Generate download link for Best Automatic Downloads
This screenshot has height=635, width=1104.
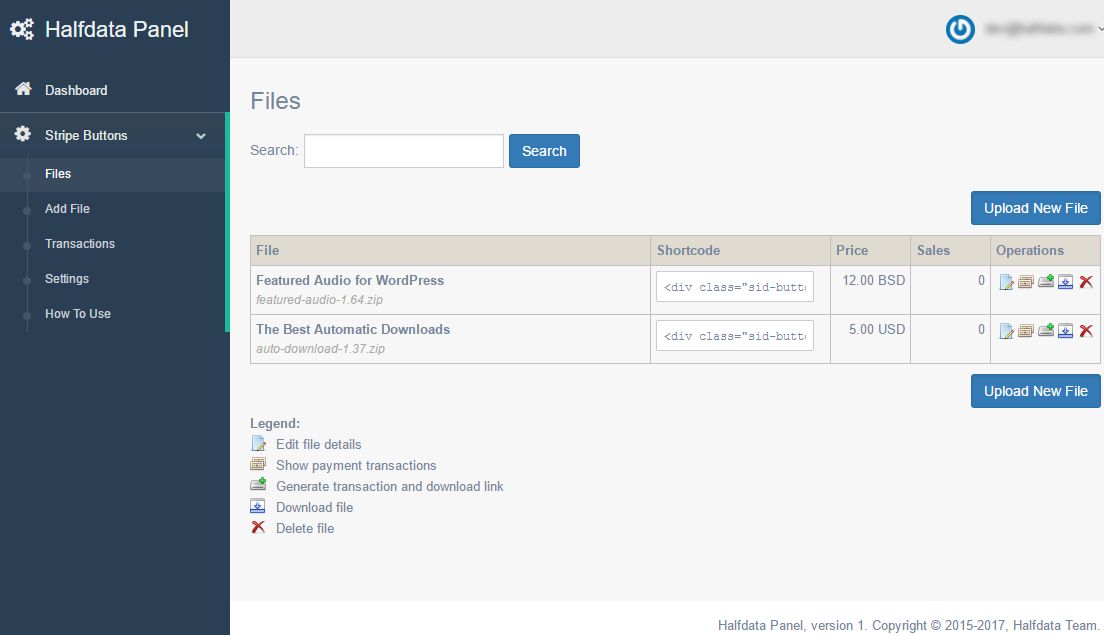click(x=1046, y=331)
